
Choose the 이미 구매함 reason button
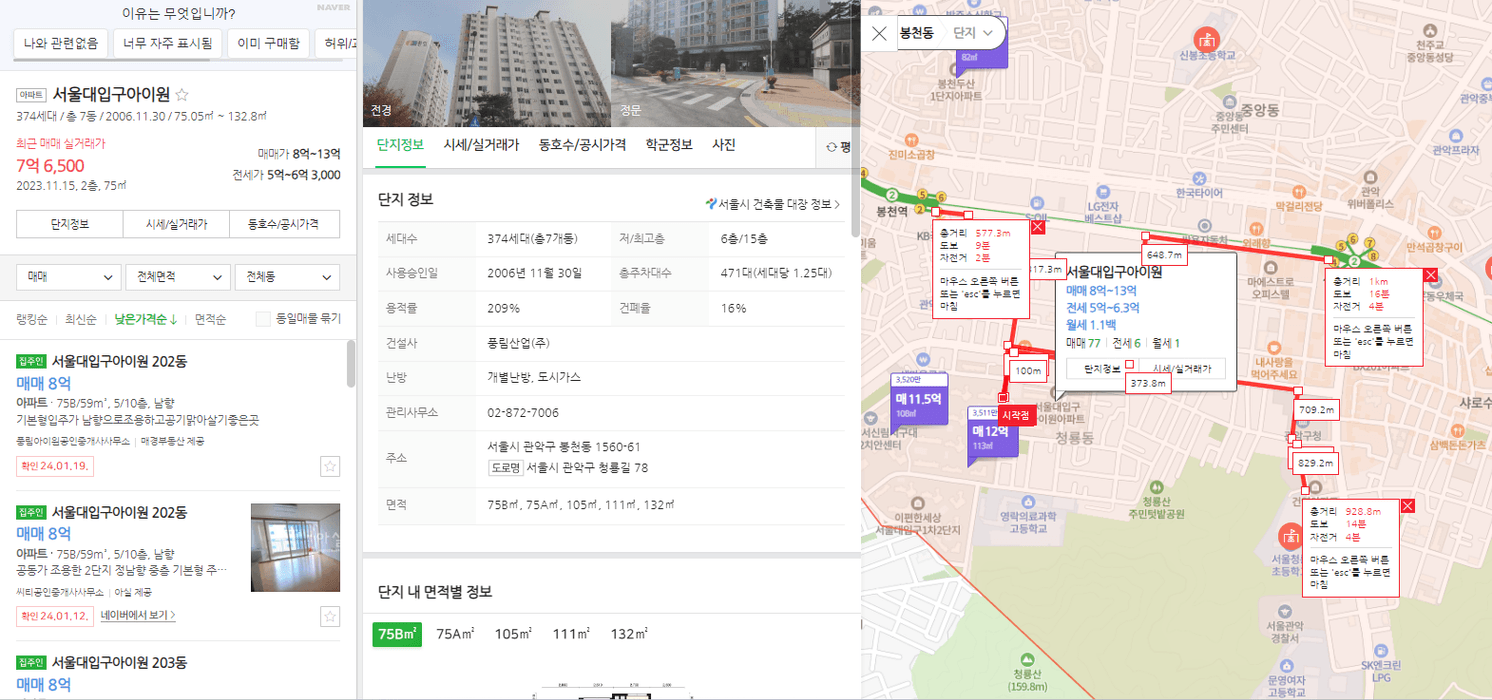pos(267,43)
